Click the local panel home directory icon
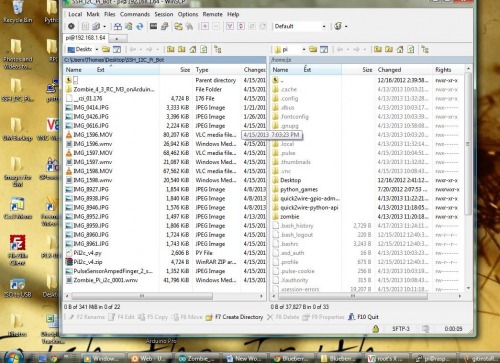The height and width of the screenshot is (363, 500). 193,50
